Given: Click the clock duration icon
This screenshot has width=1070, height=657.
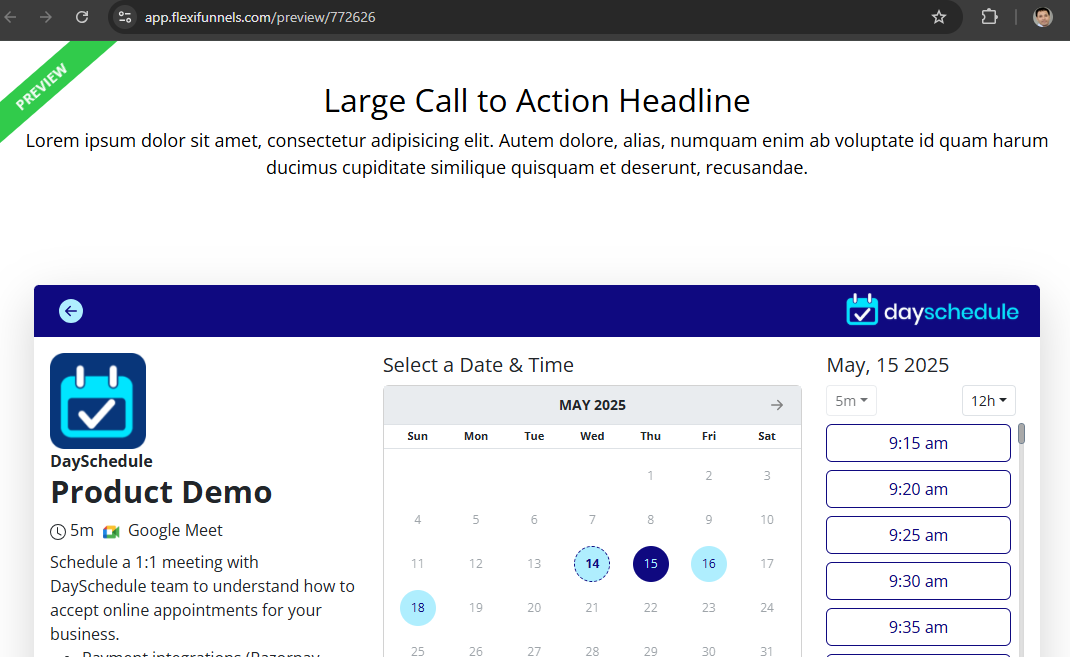Looking at the screenshot, I should pyautogui.click(x=58, y=531).
